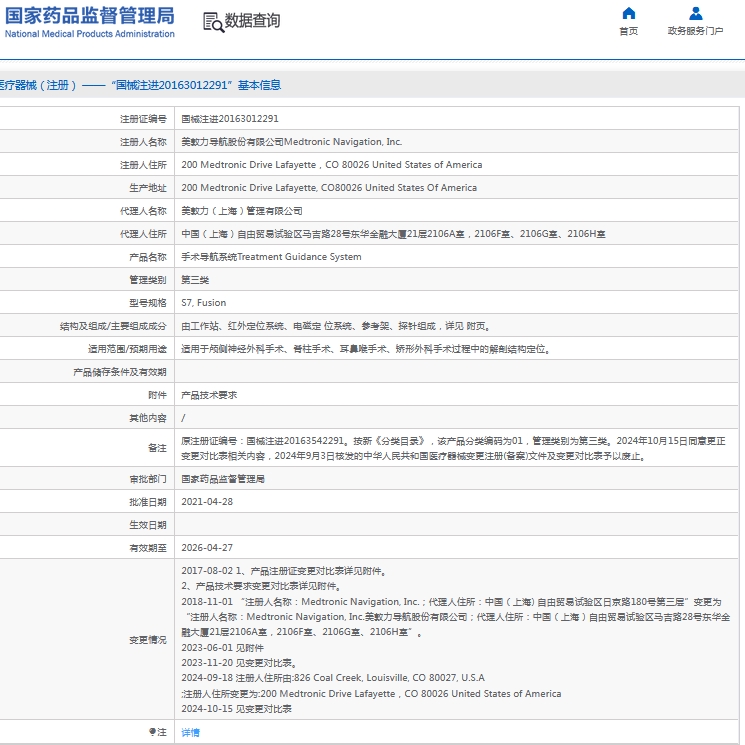Click the 国家药品监督管理局 logo
The width and height of the screenshot is (745, 745).
tap(90, 22)
